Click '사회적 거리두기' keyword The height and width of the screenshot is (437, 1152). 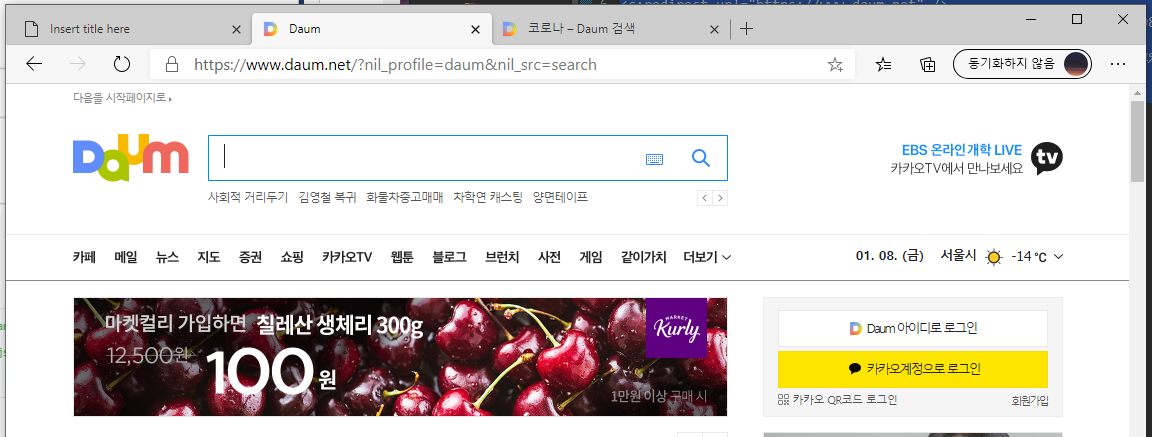click(x=248, y=198)
